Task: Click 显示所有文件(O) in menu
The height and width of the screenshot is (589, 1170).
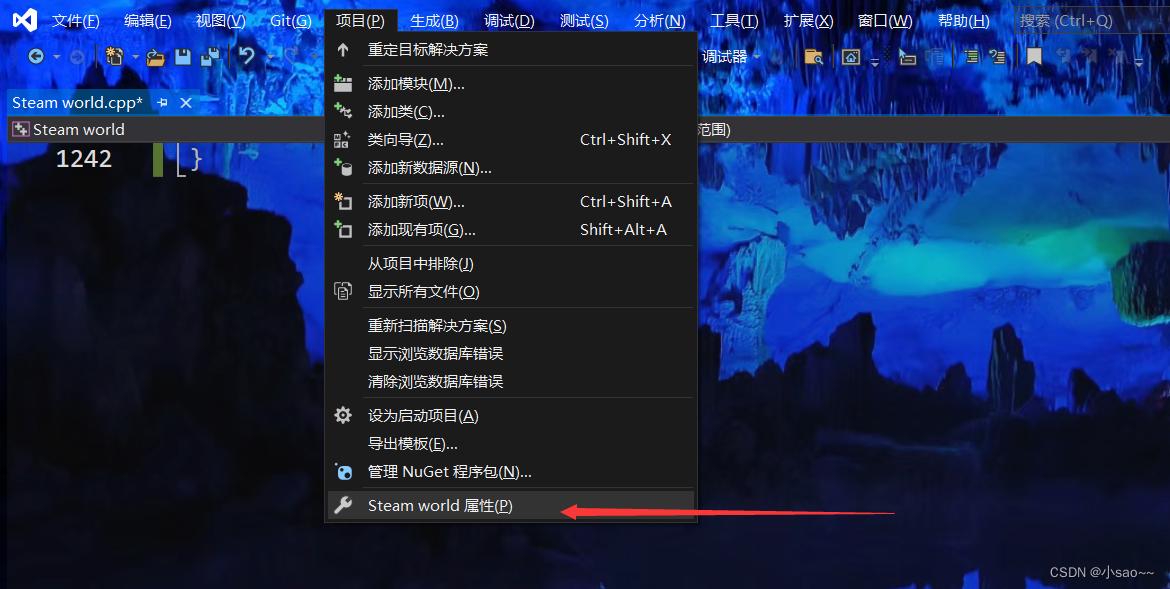Action: point(423,292)
